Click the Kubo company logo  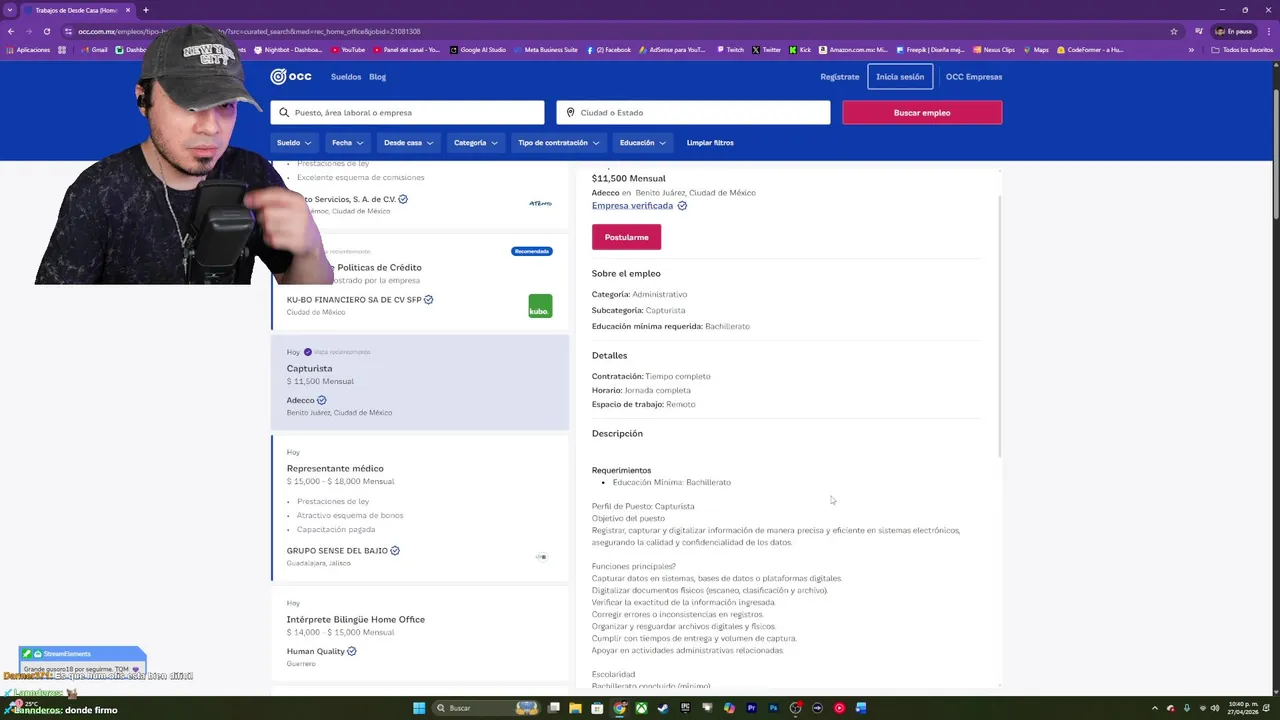[540, 306]
